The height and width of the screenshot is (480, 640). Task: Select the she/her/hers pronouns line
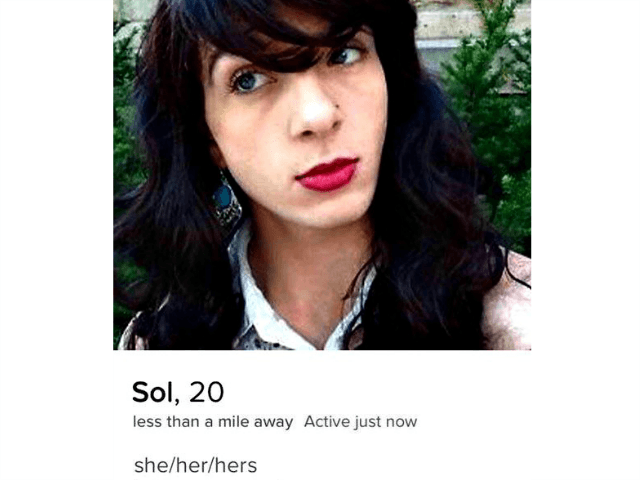196,465
